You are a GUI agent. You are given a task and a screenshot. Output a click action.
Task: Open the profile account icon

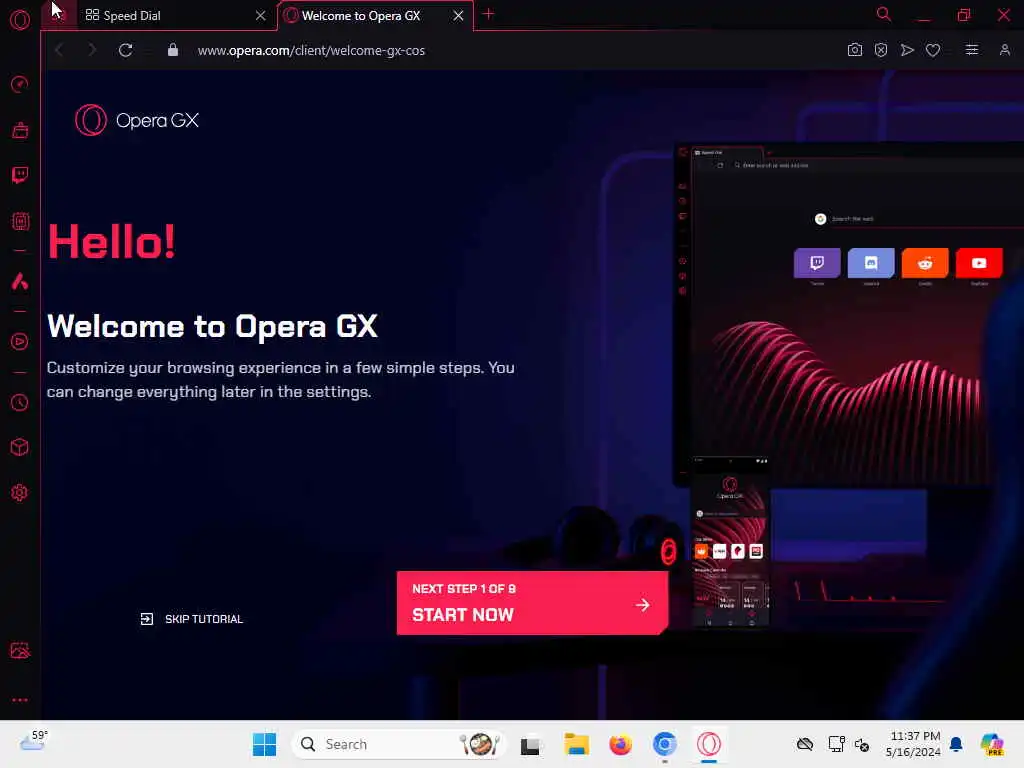[x=1004, y=50]
